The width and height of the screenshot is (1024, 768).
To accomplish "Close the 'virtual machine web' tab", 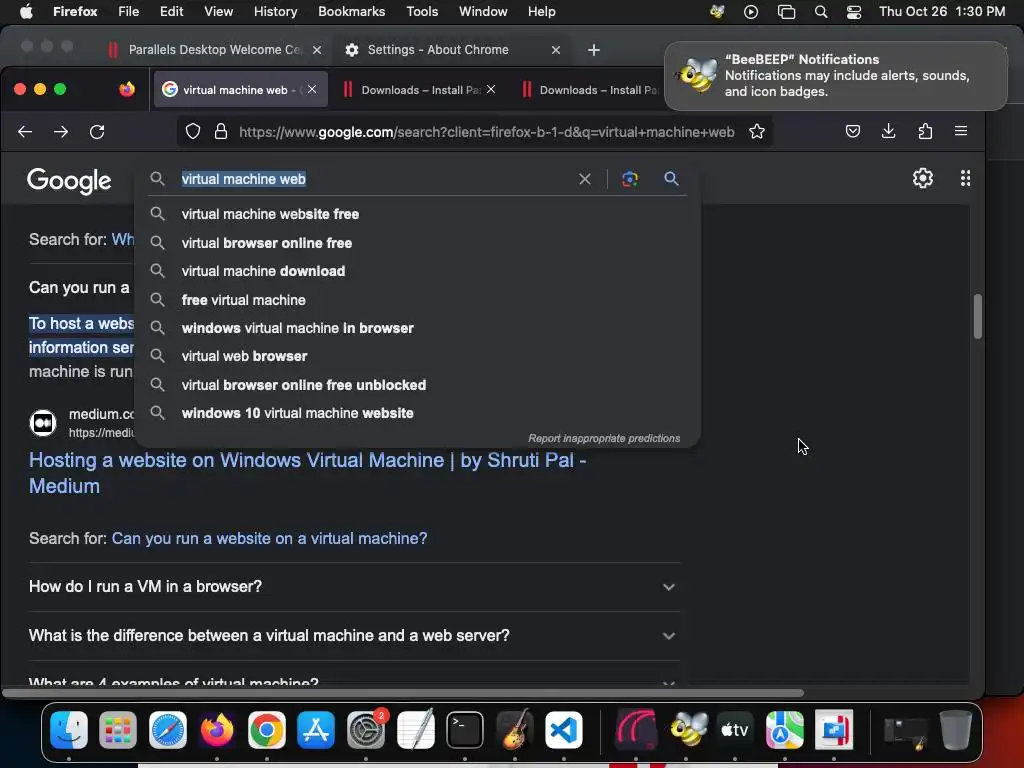I will coord(312,89).
